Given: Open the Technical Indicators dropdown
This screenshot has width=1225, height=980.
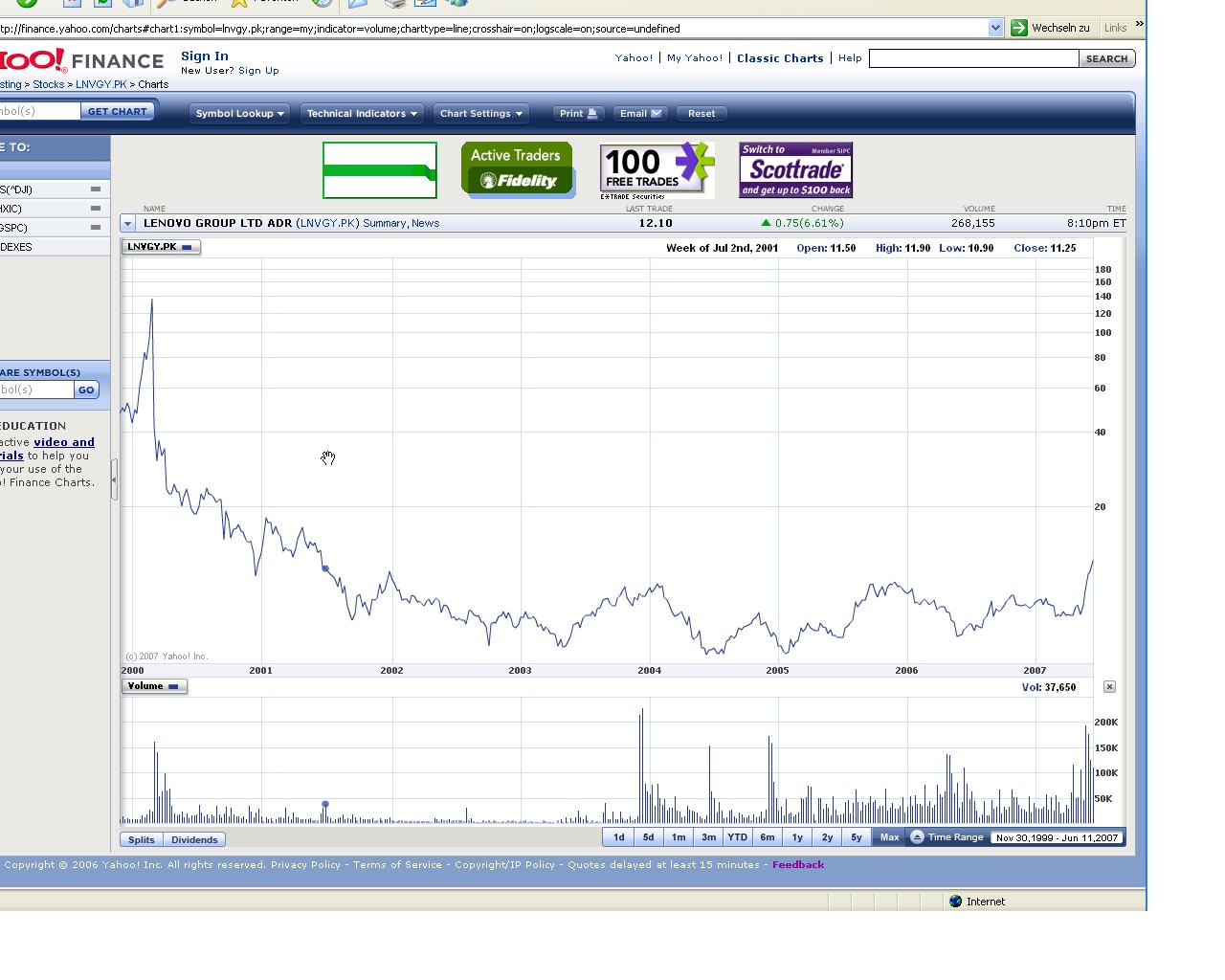Looking at the screenshot, I should click(362, 113).
